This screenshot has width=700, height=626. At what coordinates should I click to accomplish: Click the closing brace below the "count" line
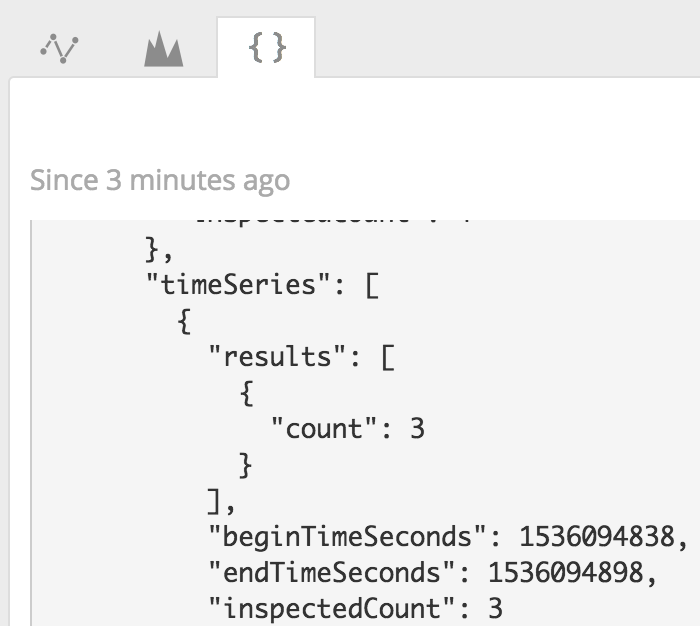pyautogui.click(x=246, y=465)
